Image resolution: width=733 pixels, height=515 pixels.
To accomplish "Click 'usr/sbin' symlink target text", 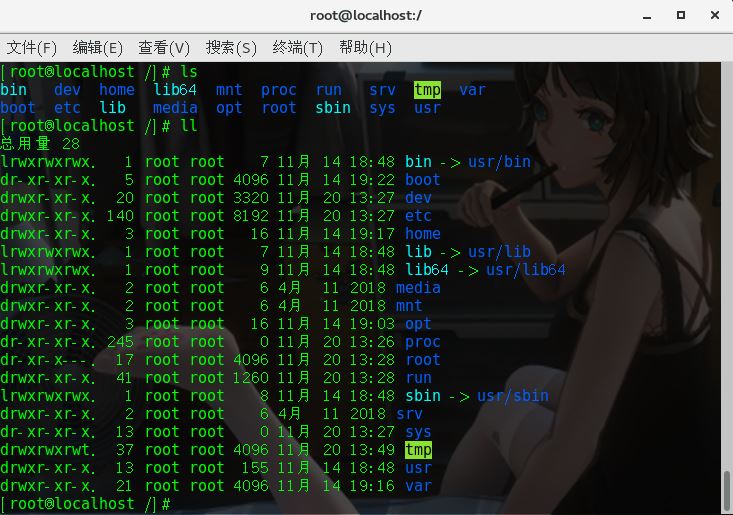I will (513, 396).
